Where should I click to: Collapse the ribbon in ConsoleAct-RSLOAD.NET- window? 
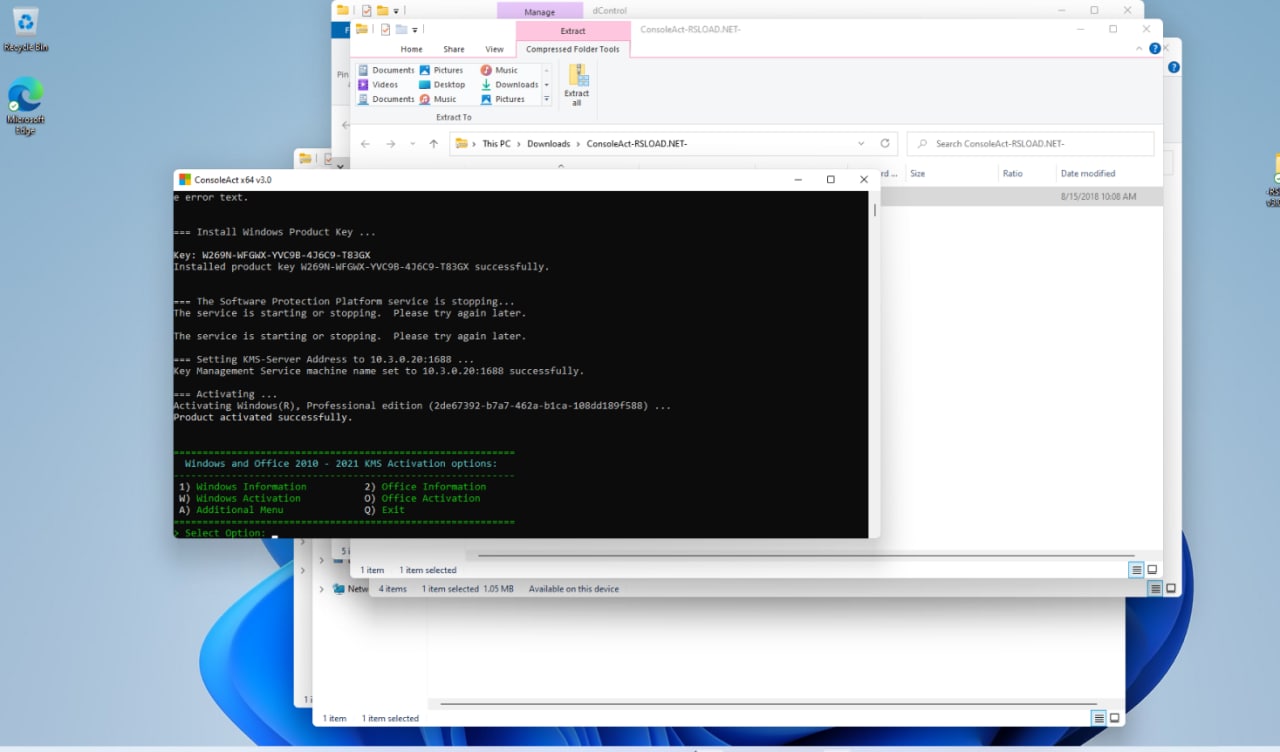[1140, 49]
